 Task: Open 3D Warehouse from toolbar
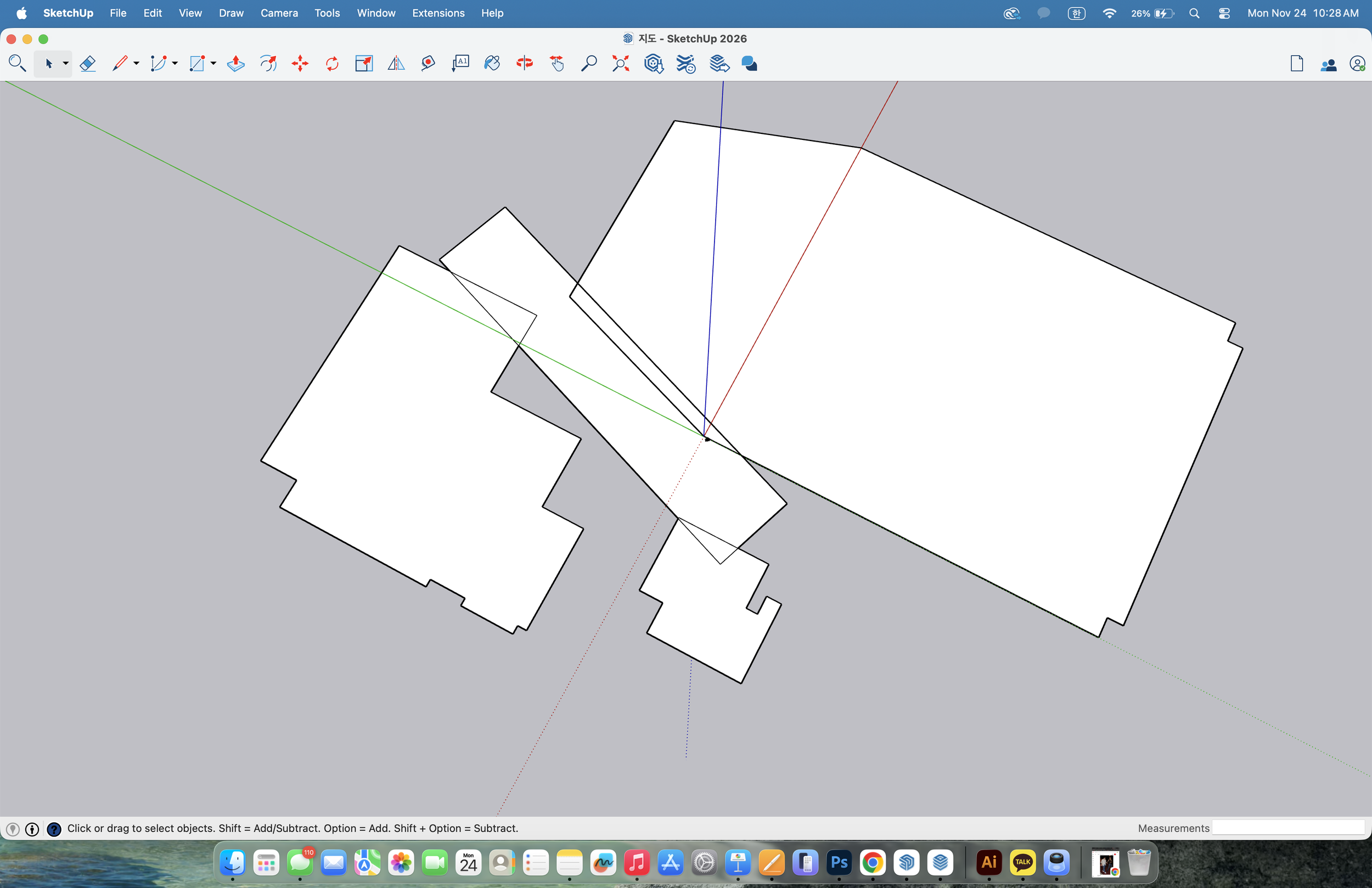click(653, 64)
